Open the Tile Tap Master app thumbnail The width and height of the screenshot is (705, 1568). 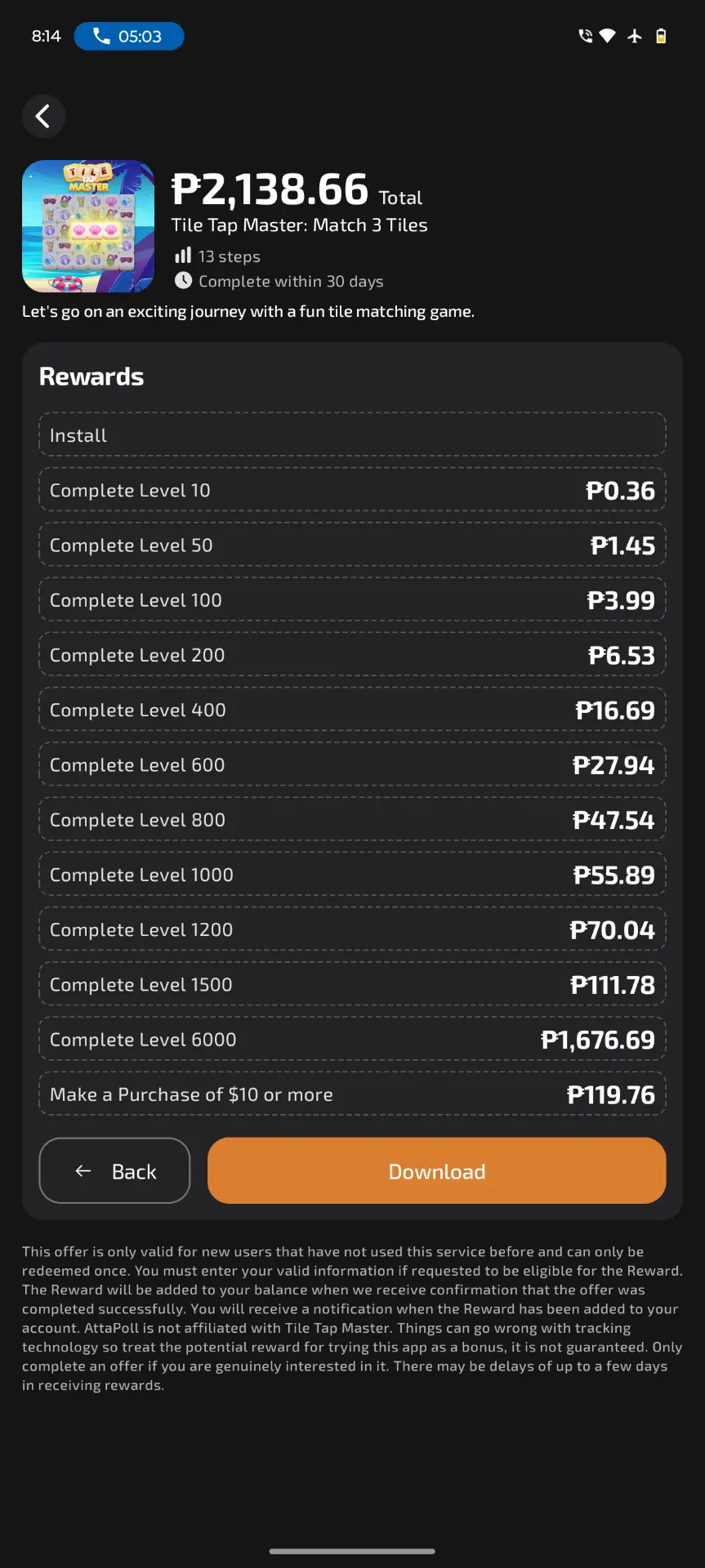(x=88, y=226)
